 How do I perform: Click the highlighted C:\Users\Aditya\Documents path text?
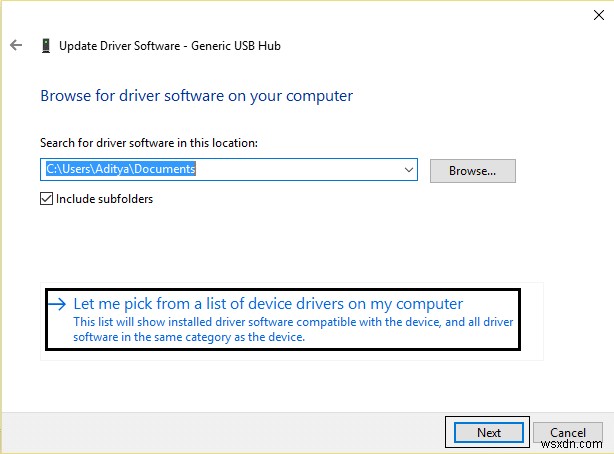tap(120, 170)
